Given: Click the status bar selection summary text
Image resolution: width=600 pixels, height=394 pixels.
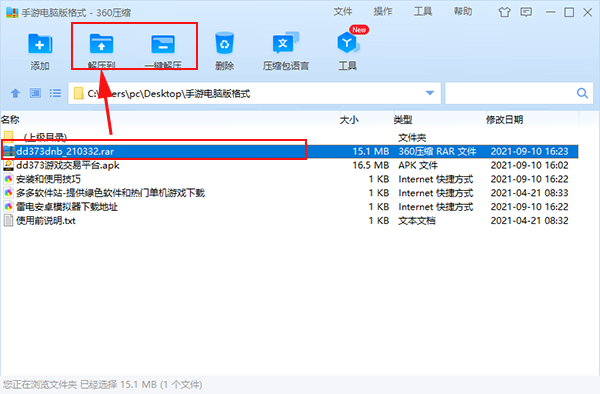Looking at the screenshot, I should (x=103, y=384).
